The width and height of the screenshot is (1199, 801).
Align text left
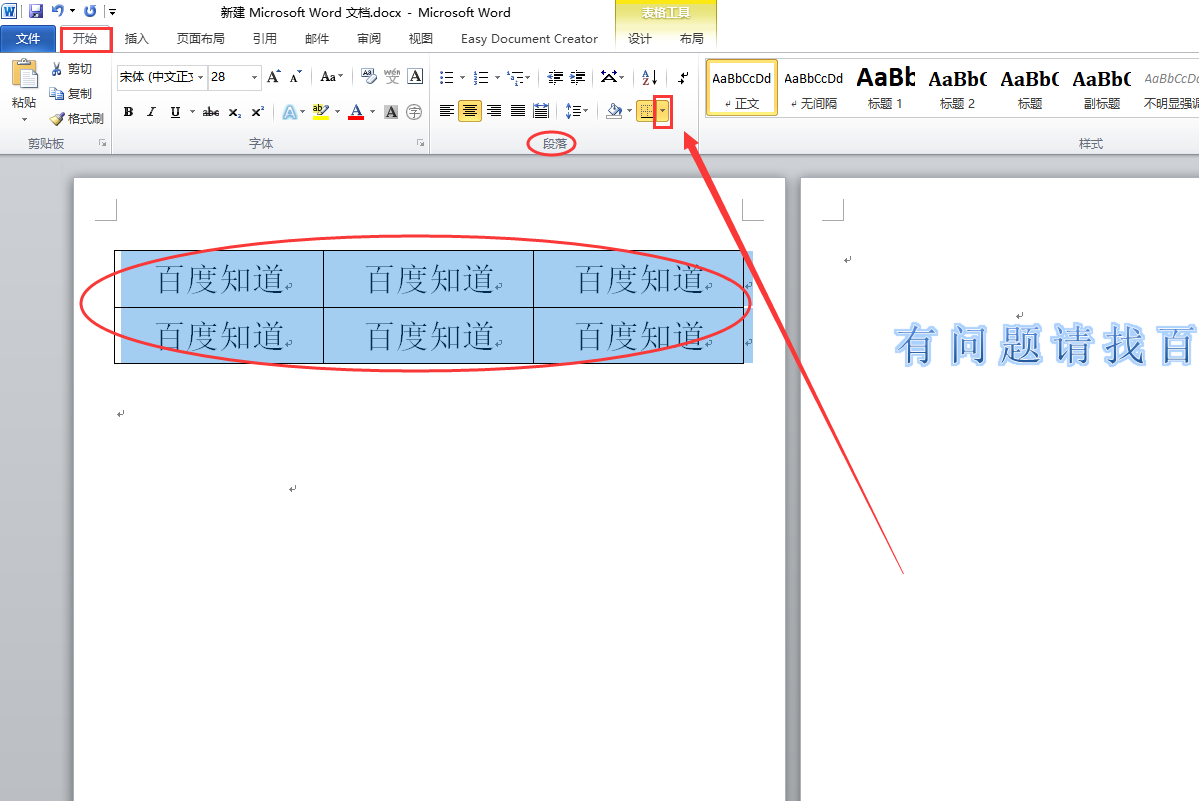447,112
